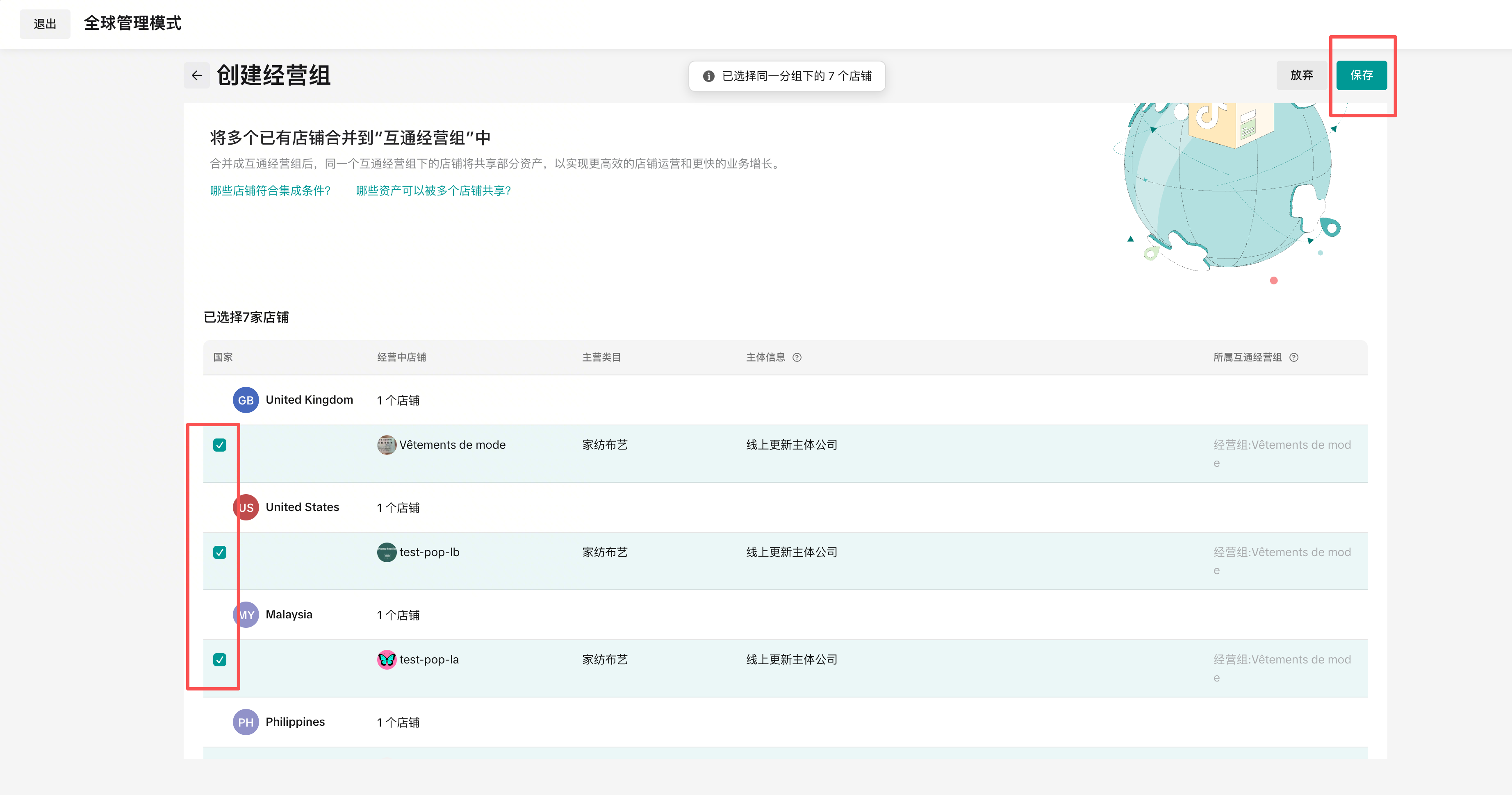Click the PH Philippines country badge
This screenshot has width=1512, height=795.
click(x=245, y=722)
